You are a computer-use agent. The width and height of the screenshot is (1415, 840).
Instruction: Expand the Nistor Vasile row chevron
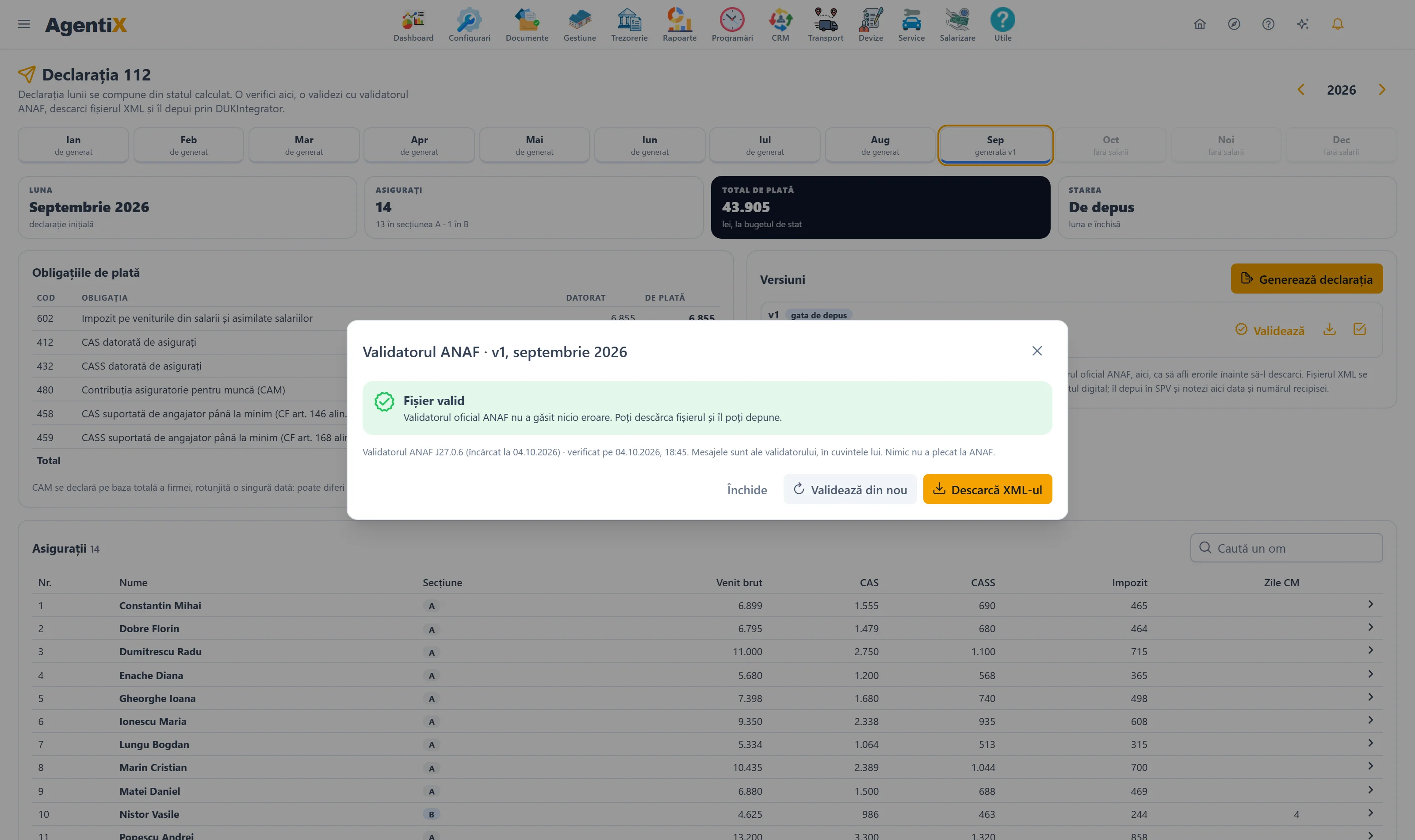pos(1370,813)
